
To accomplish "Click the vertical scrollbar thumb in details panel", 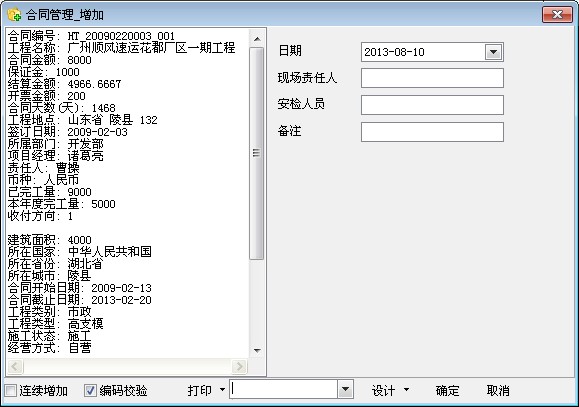I will (257, 153).
